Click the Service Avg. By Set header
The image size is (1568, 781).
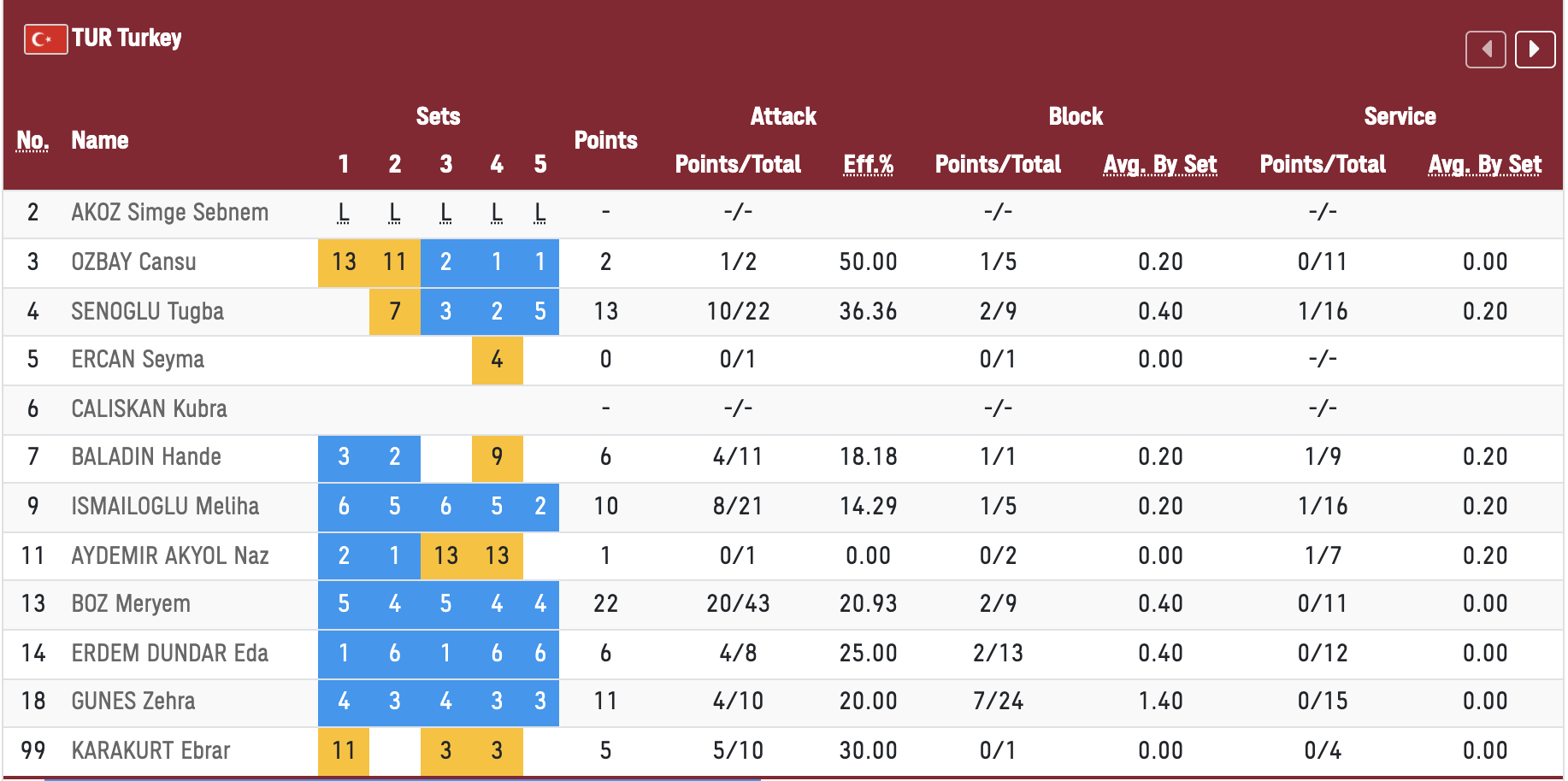pos(1484,164)
